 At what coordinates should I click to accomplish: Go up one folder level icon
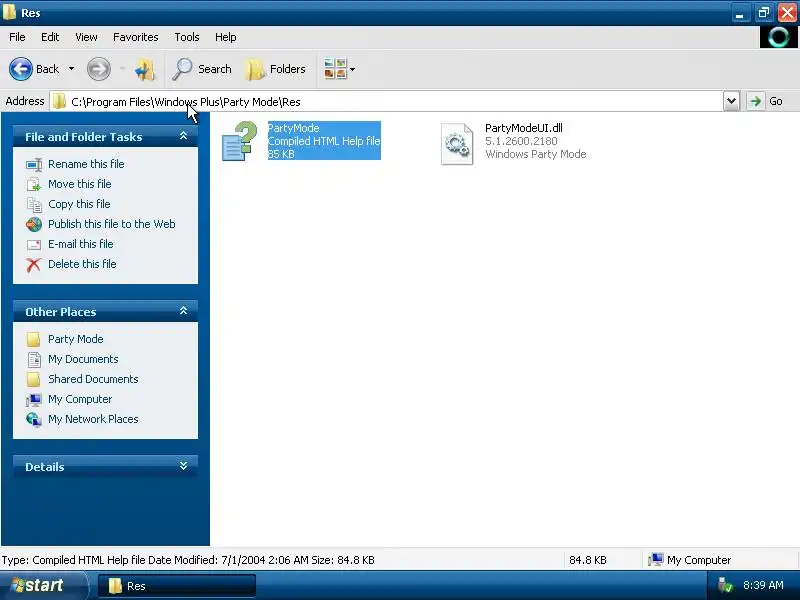[x=145, y=69]
